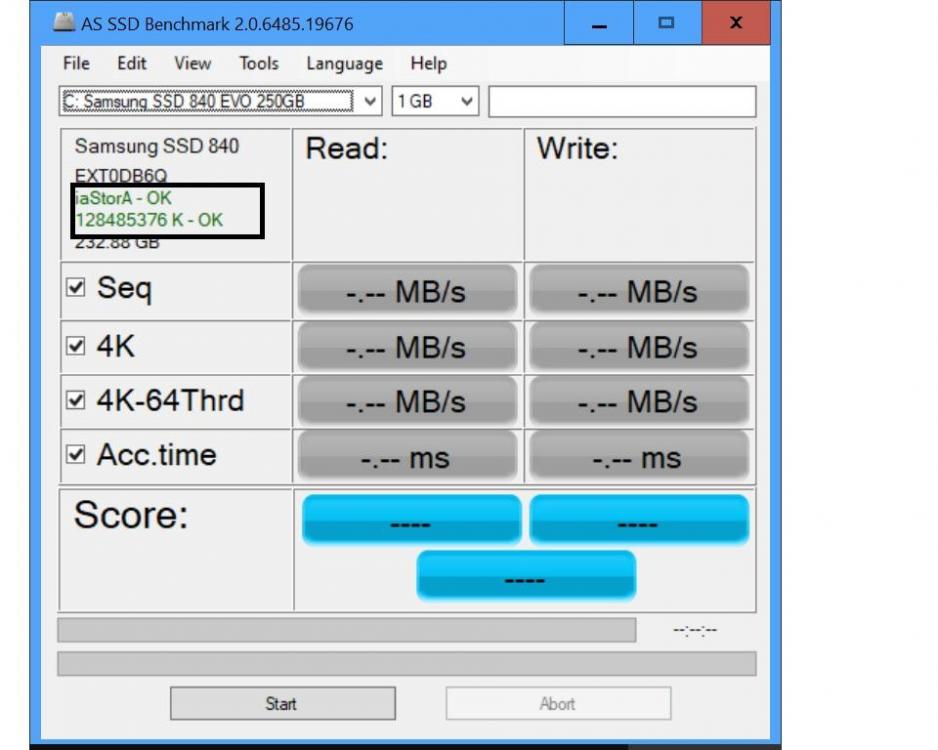Uncheck the Acc.time test checkbox
Screen dimensions: 938x750
(x=75, y=454)
